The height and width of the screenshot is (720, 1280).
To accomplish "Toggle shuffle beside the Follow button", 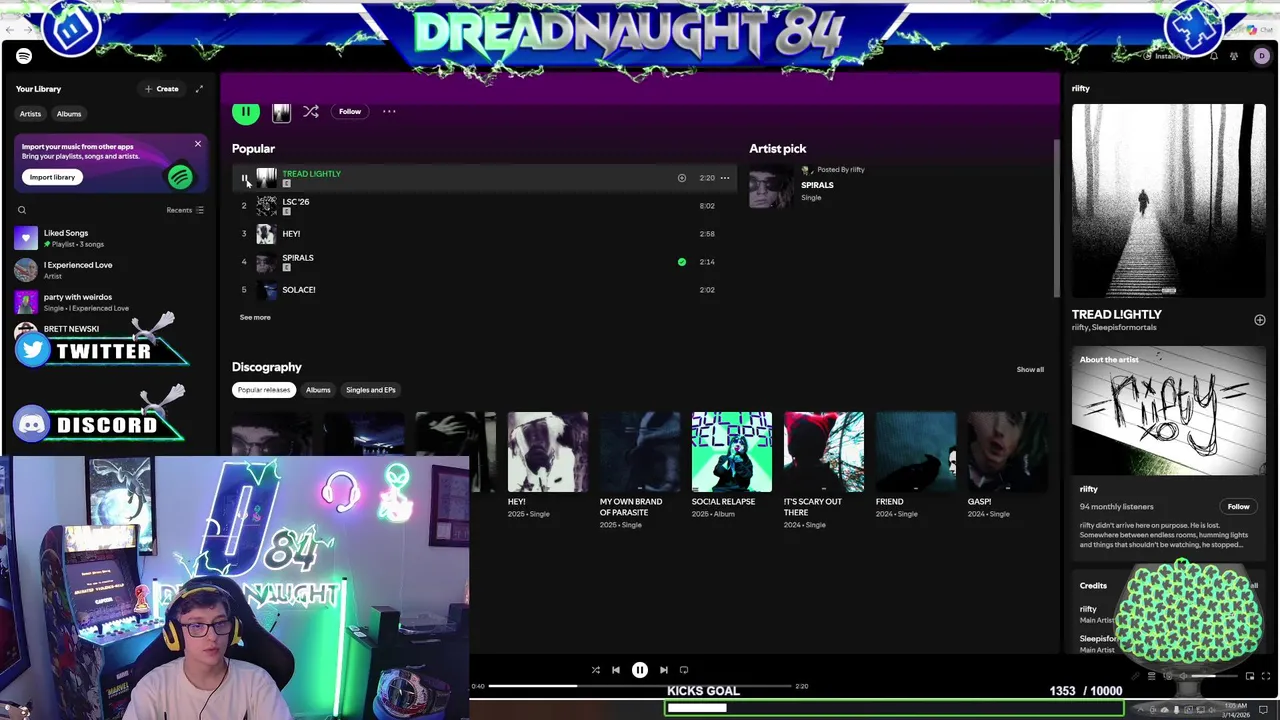I will click(x=311, y=112).
